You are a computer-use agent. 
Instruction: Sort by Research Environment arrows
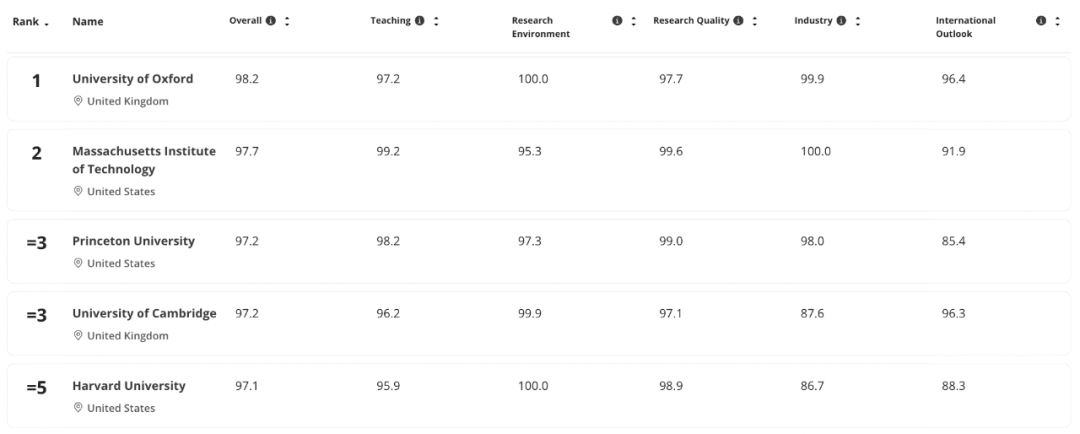pos(633,21)
